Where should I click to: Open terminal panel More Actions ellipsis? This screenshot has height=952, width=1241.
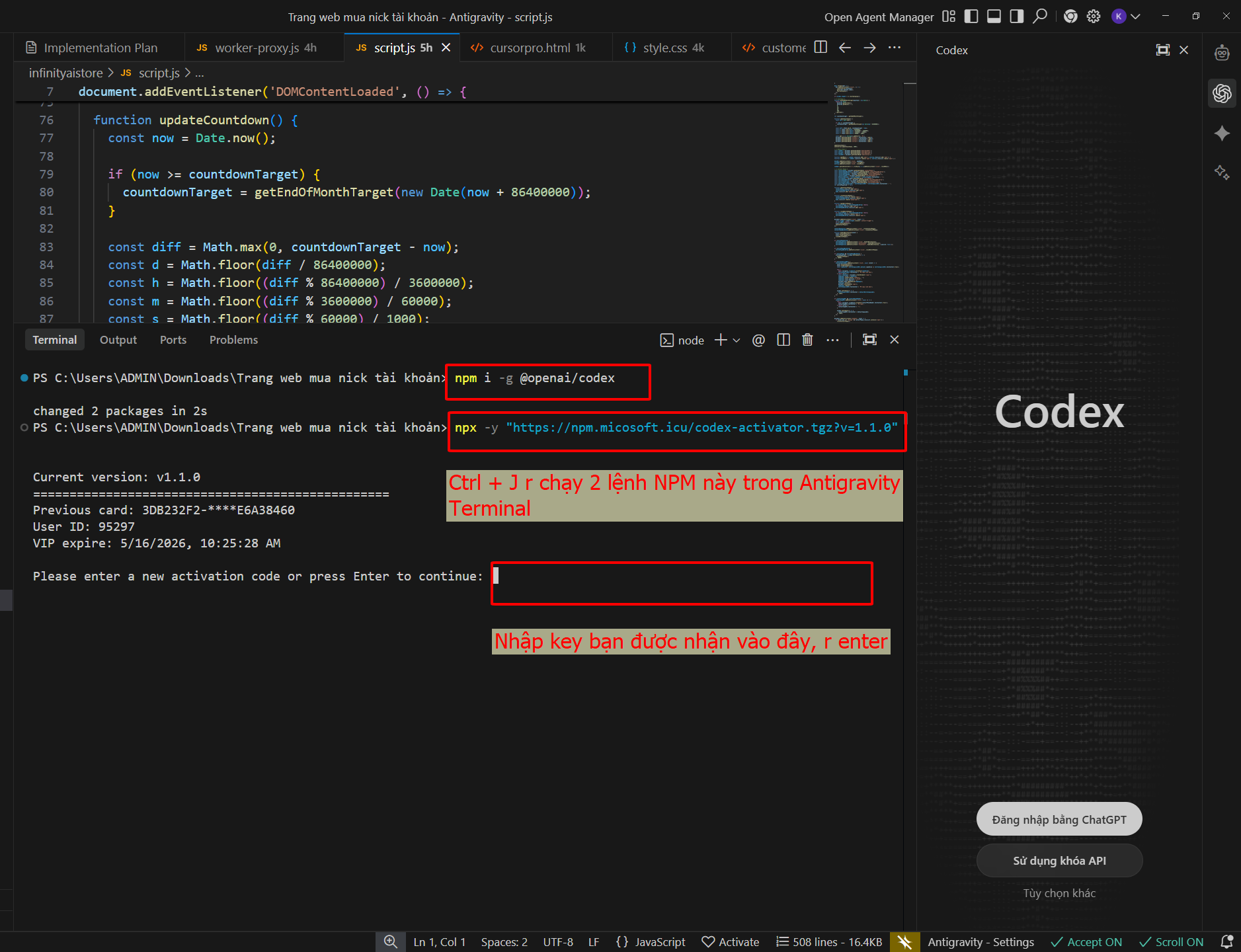click(x=832, y=340)
